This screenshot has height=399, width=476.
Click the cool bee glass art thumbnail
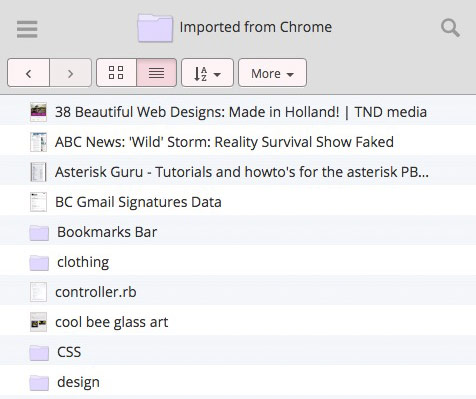(38, 322)
